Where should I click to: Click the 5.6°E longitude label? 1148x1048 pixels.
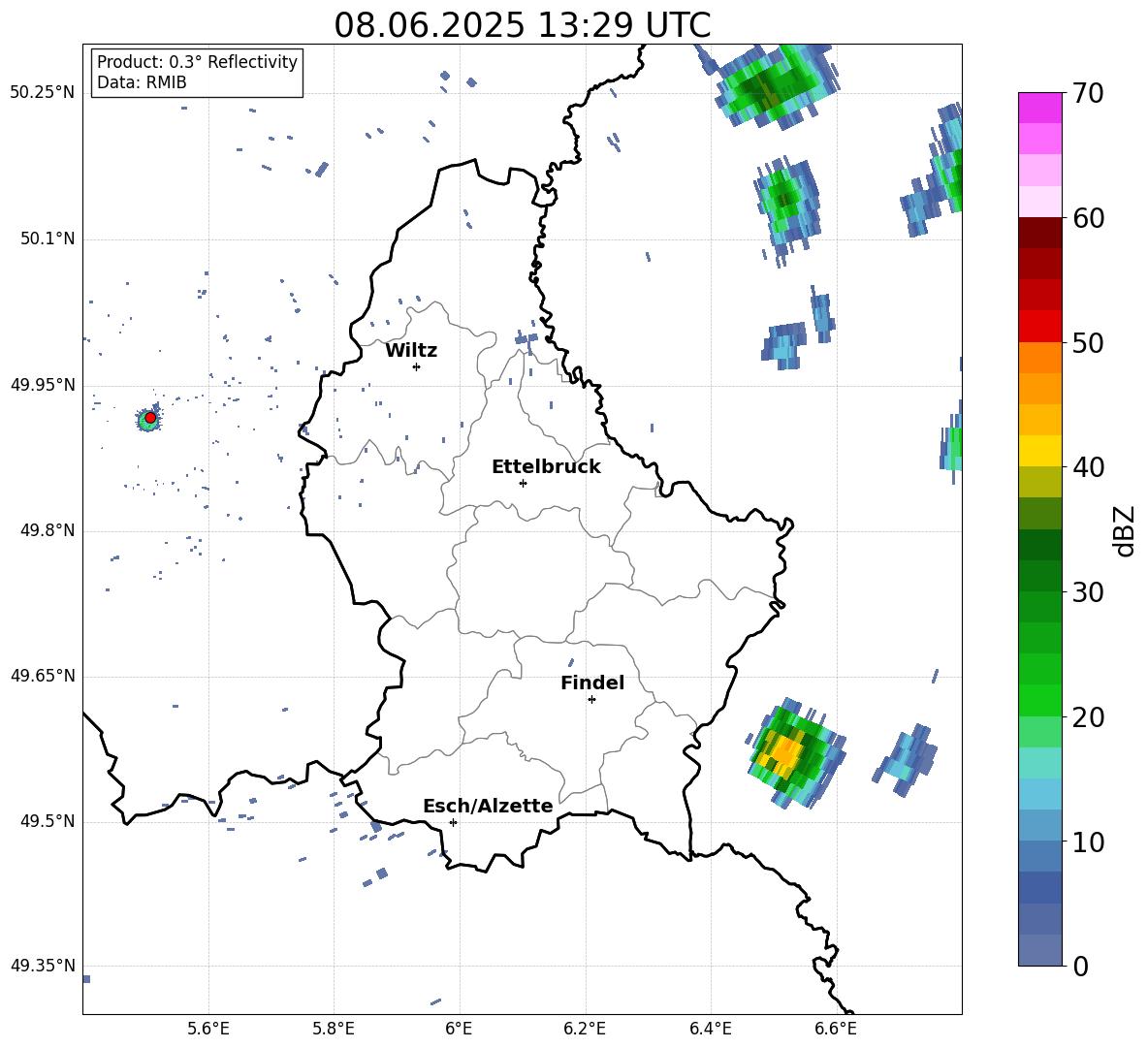[208, 1029]
